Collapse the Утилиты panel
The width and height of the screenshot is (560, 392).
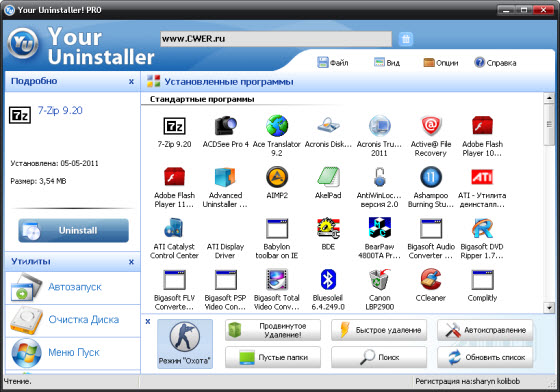click(x=131, y=262)
